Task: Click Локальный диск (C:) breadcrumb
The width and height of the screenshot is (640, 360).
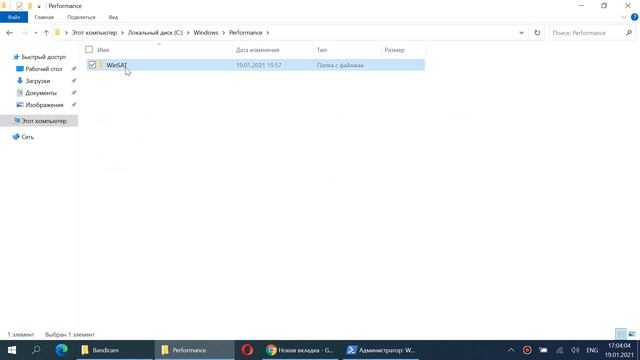Action: click(155, 33)
